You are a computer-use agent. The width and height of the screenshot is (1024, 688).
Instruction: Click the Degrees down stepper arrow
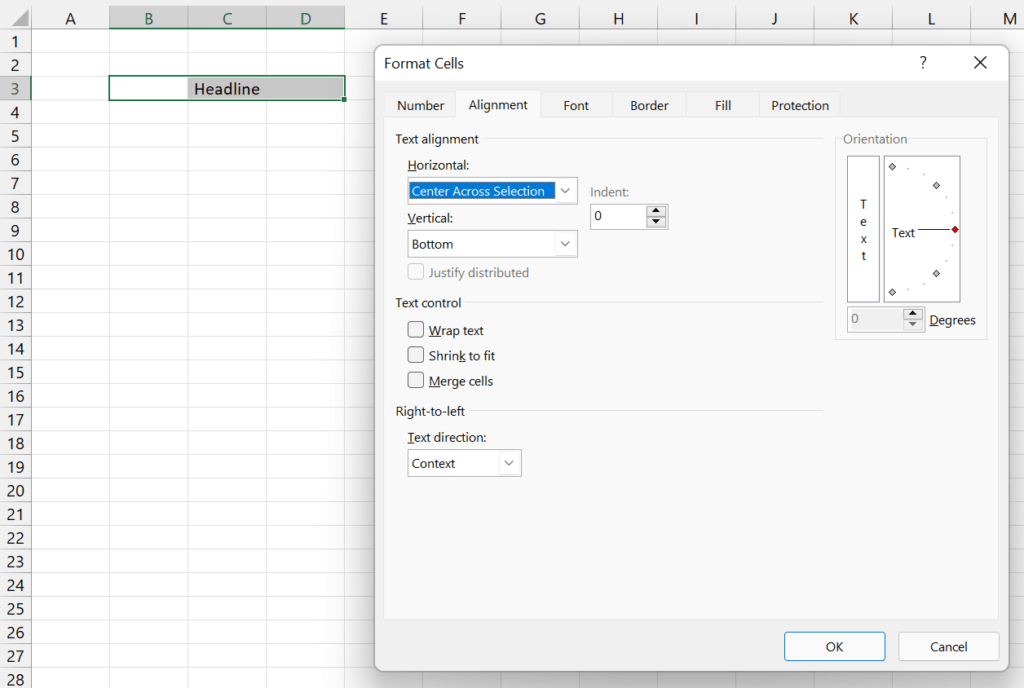(911, 324)
